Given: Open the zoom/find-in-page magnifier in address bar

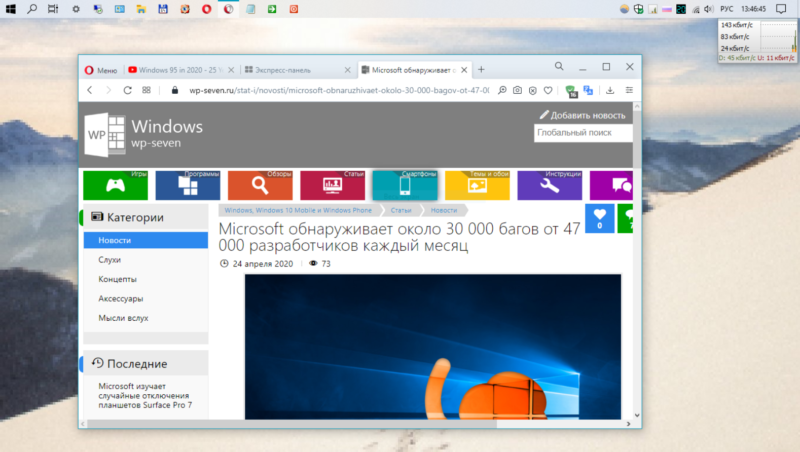Looking at the screenshot, I should (x=502, y=90).
